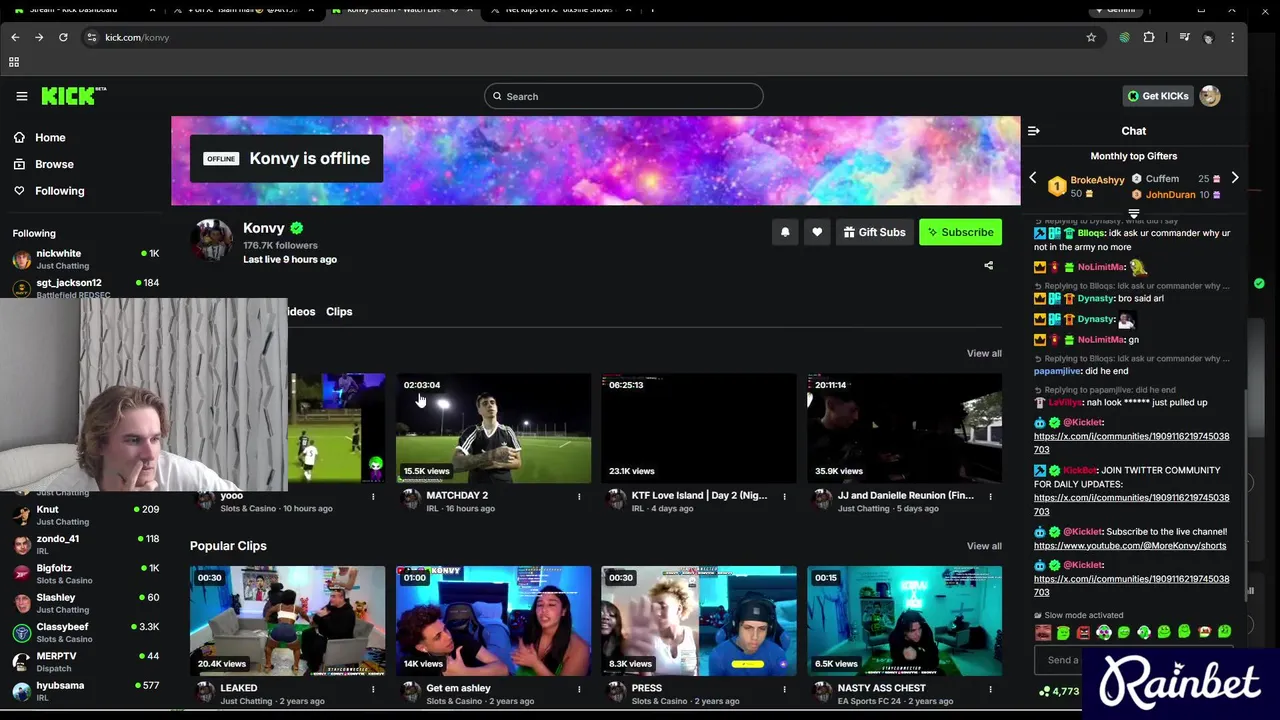Open the Kick hamburger menu
Viewport: 1280px width, 720px height.
(x=22, y=96)
